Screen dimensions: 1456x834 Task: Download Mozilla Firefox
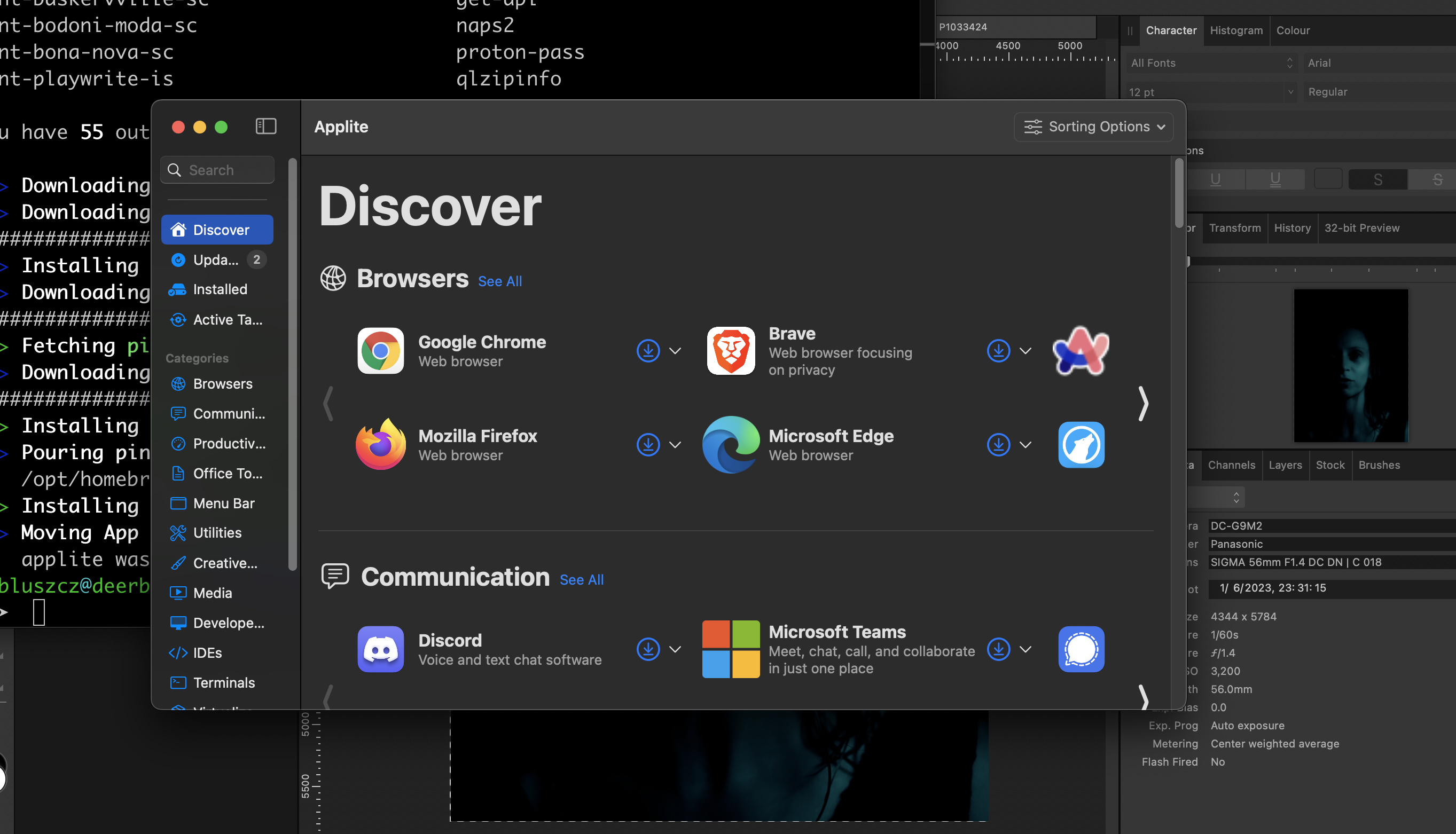tap(648, 444)
